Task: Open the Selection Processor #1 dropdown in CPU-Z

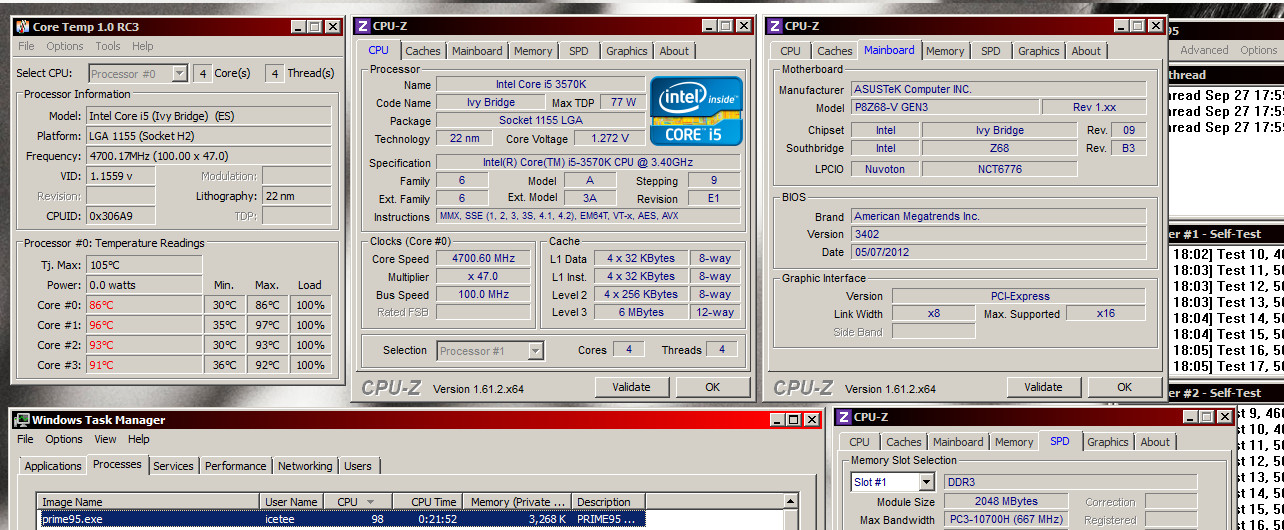Action: click(x=535, y=350)
